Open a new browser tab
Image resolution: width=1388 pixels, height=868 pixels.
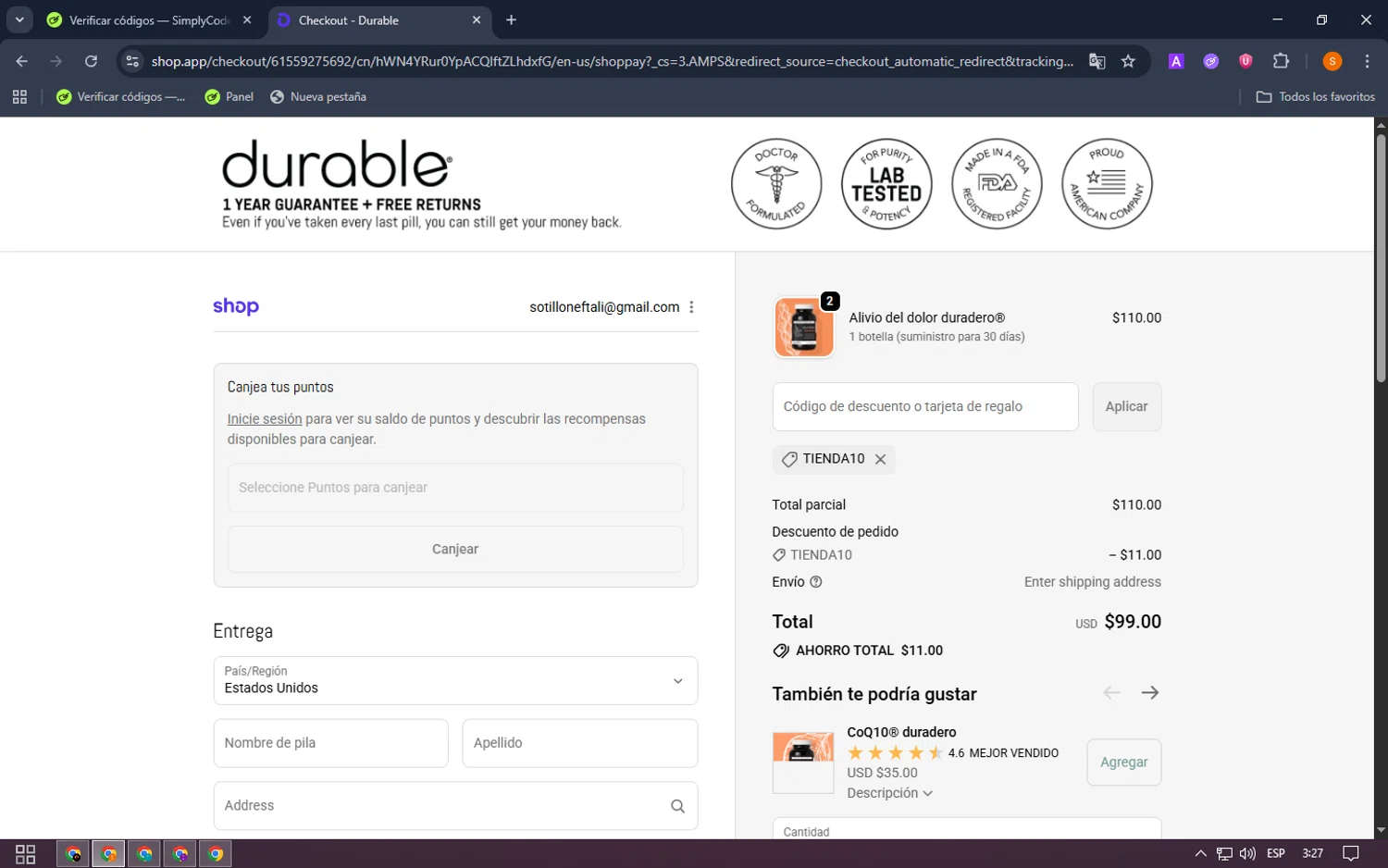click(x=511, y=20)
